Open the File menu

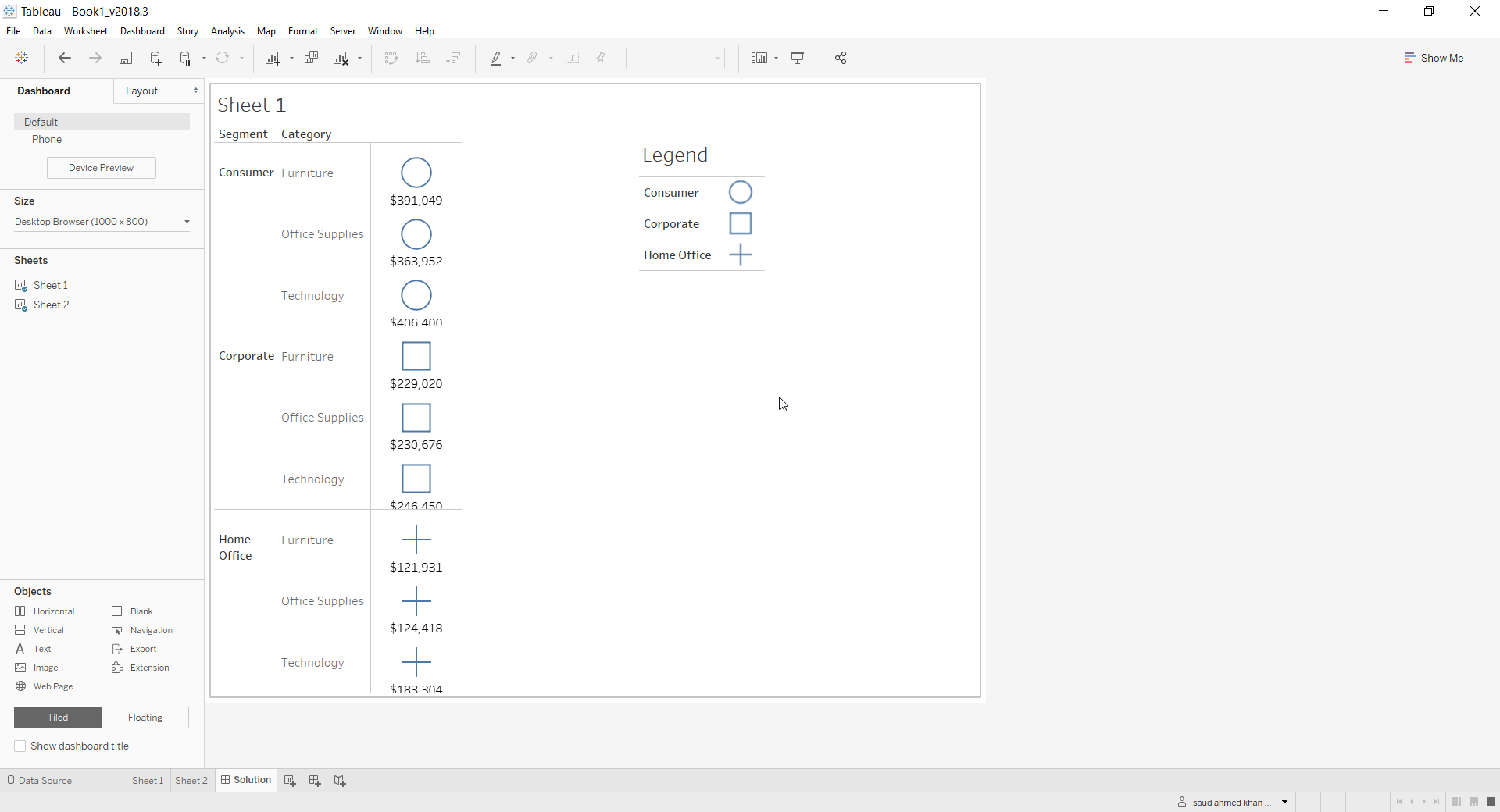(x=13, y=31)
